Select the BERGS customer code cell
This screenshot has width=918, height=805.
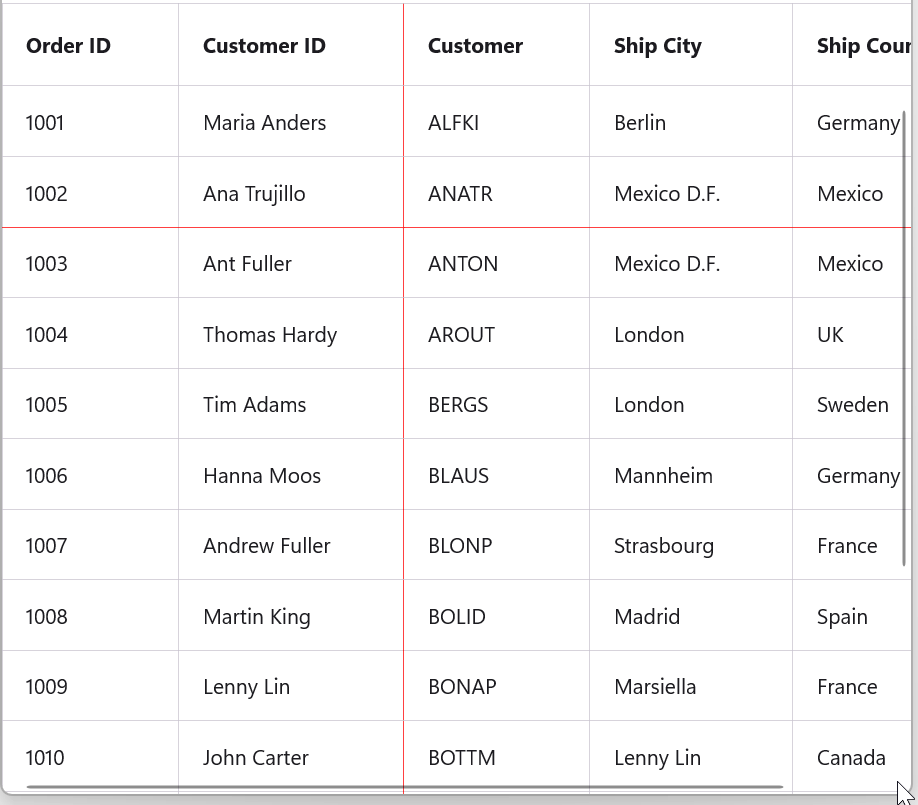tap(458, 404)
